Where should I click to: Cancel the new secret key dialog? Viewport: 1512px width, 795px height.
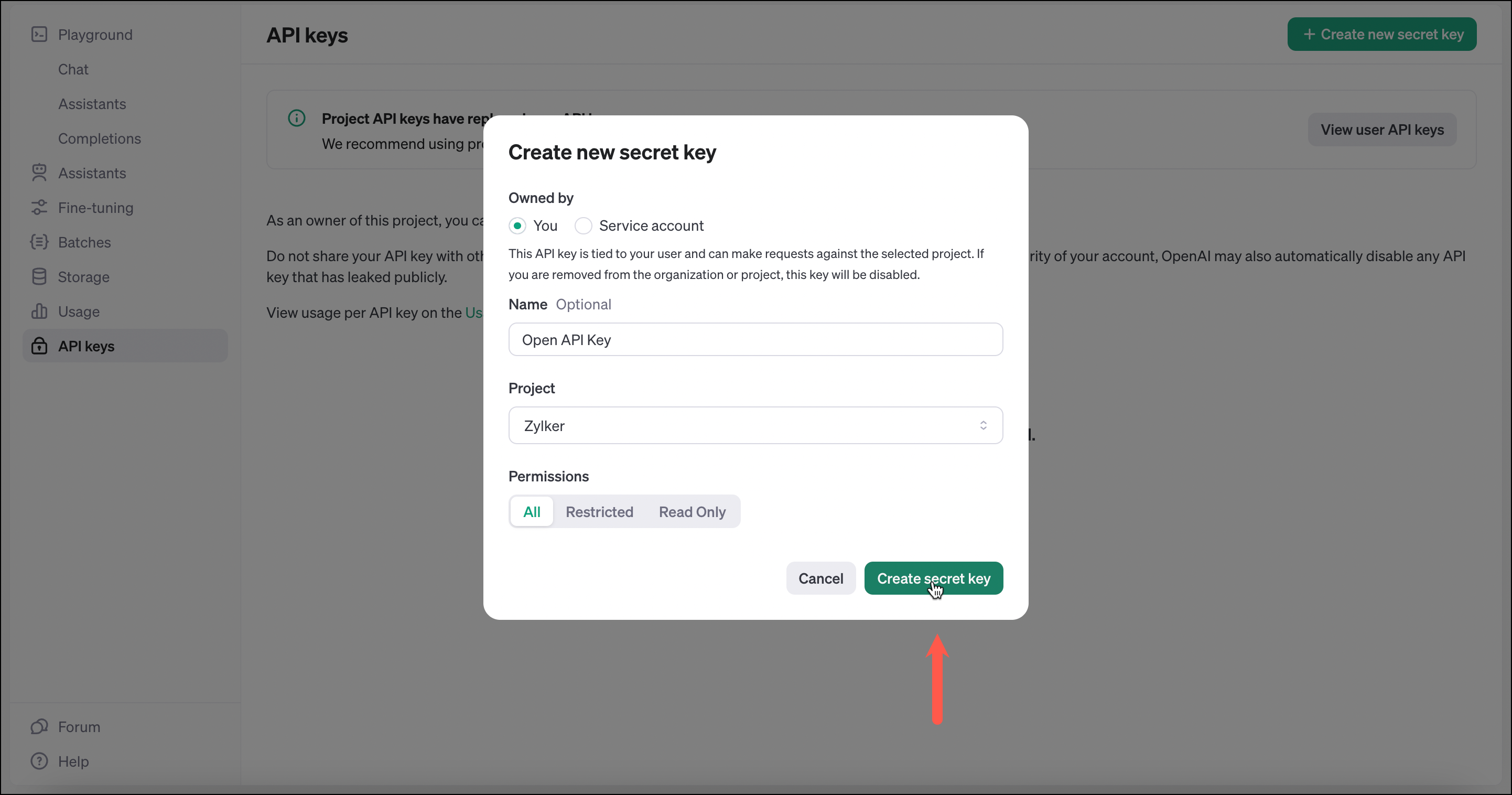[x=820, y=578]
